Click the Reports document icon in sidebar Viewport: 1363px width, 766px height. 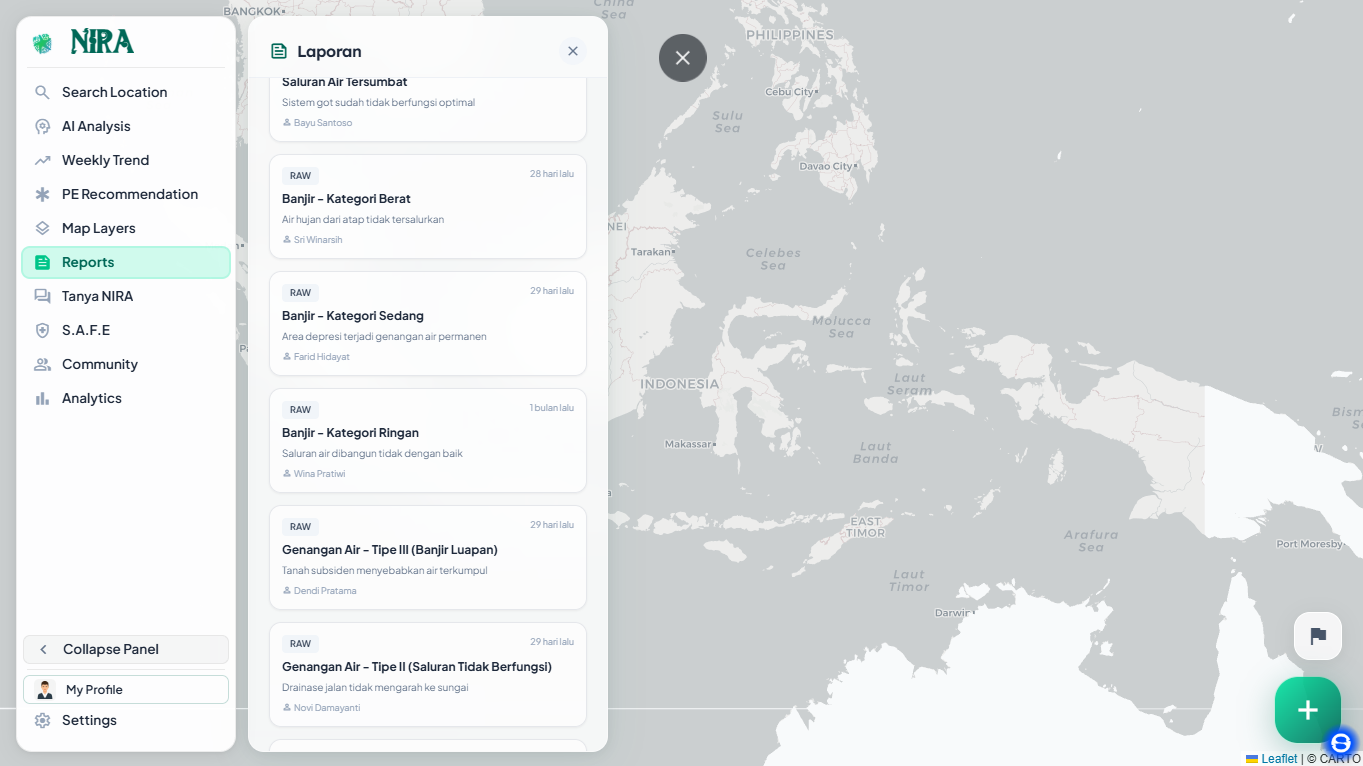pos(42,262)
